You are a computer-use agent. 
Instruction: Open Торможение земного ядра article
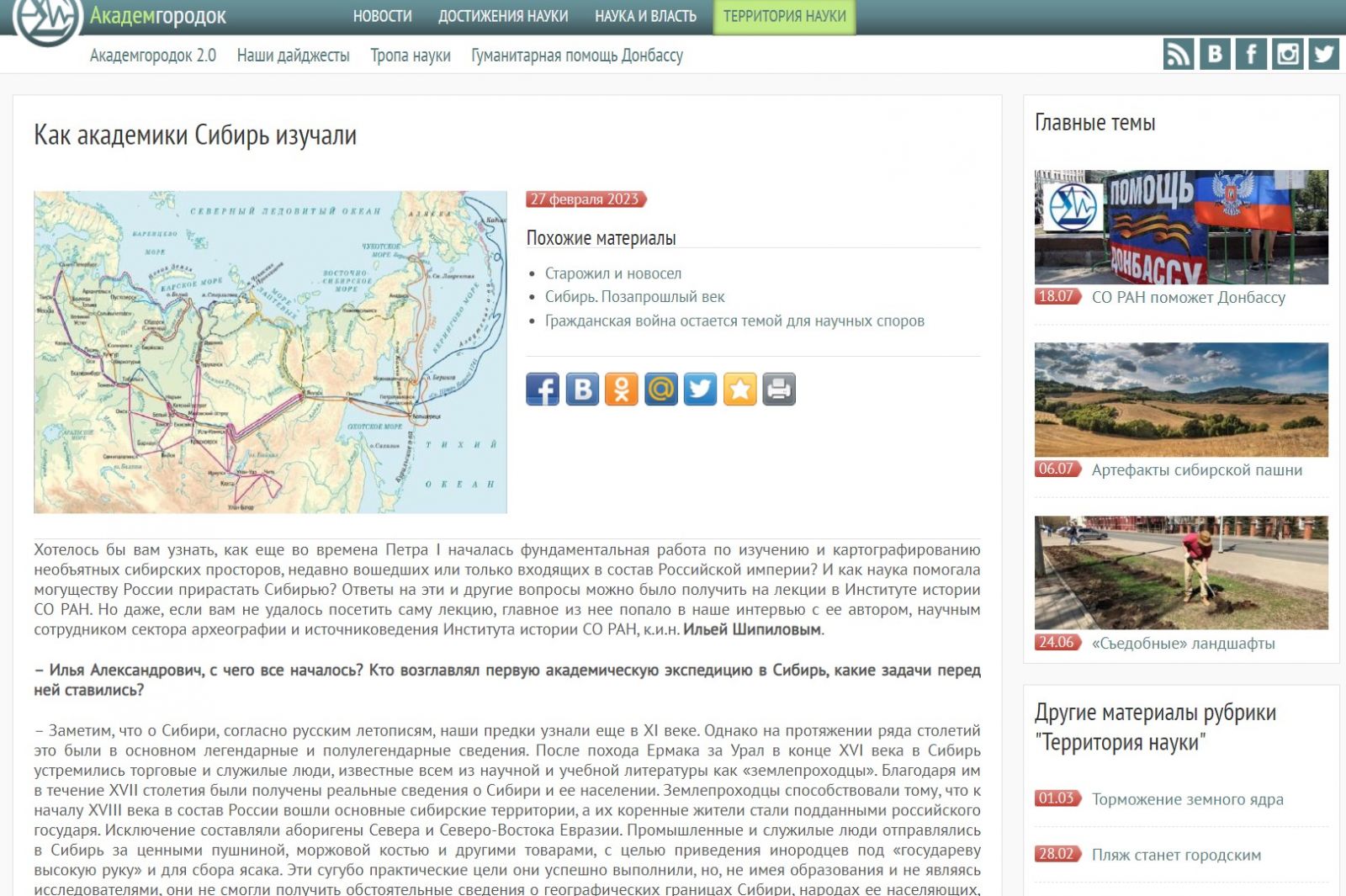[x=1187, y=799]
